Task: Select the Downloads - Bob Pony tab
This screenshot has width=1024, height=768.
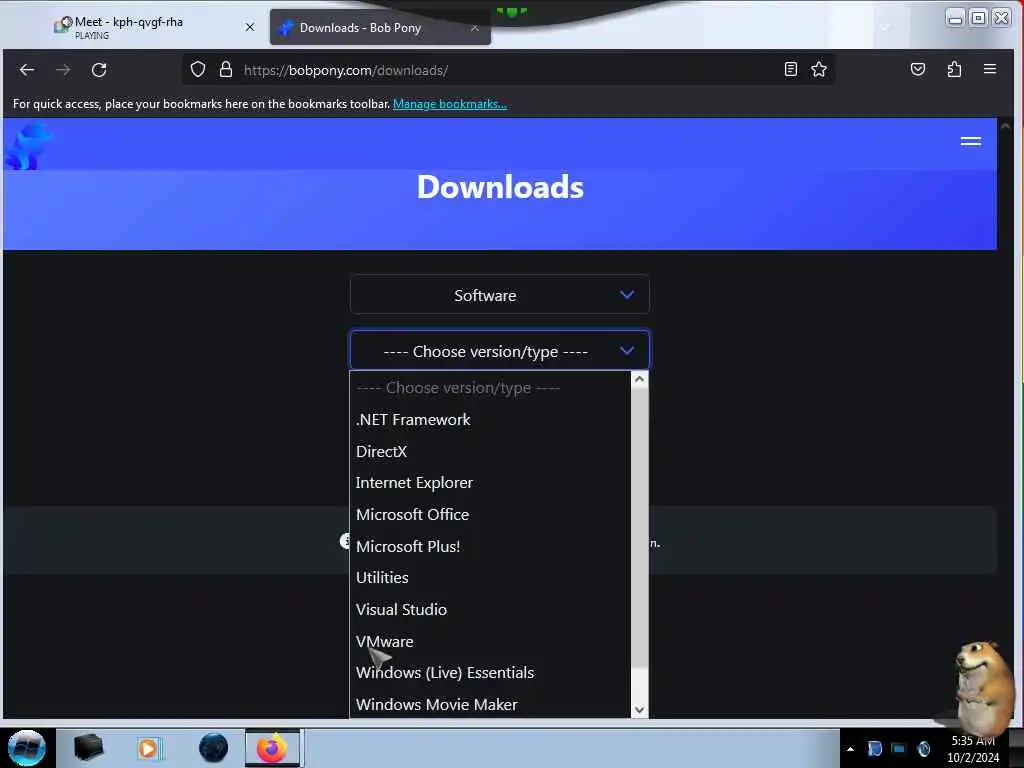Action: pyautogui.click(x=380, y=27)
